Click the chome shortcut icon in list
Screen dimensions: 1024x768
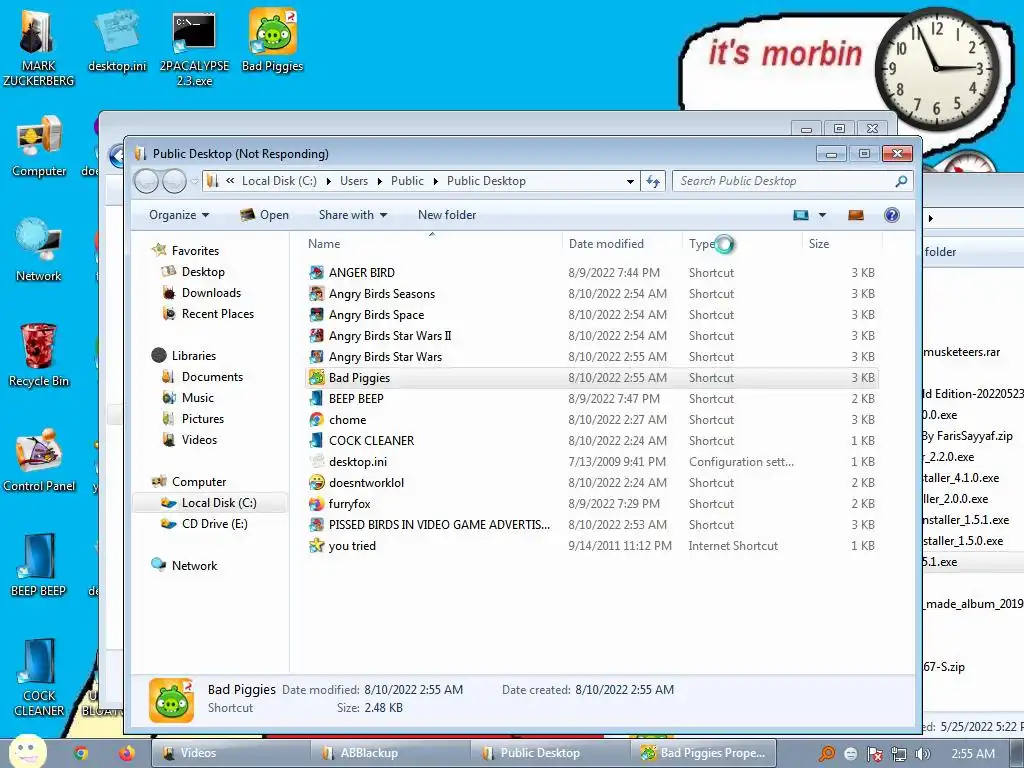pyautogui.click(x=317, y=420)
